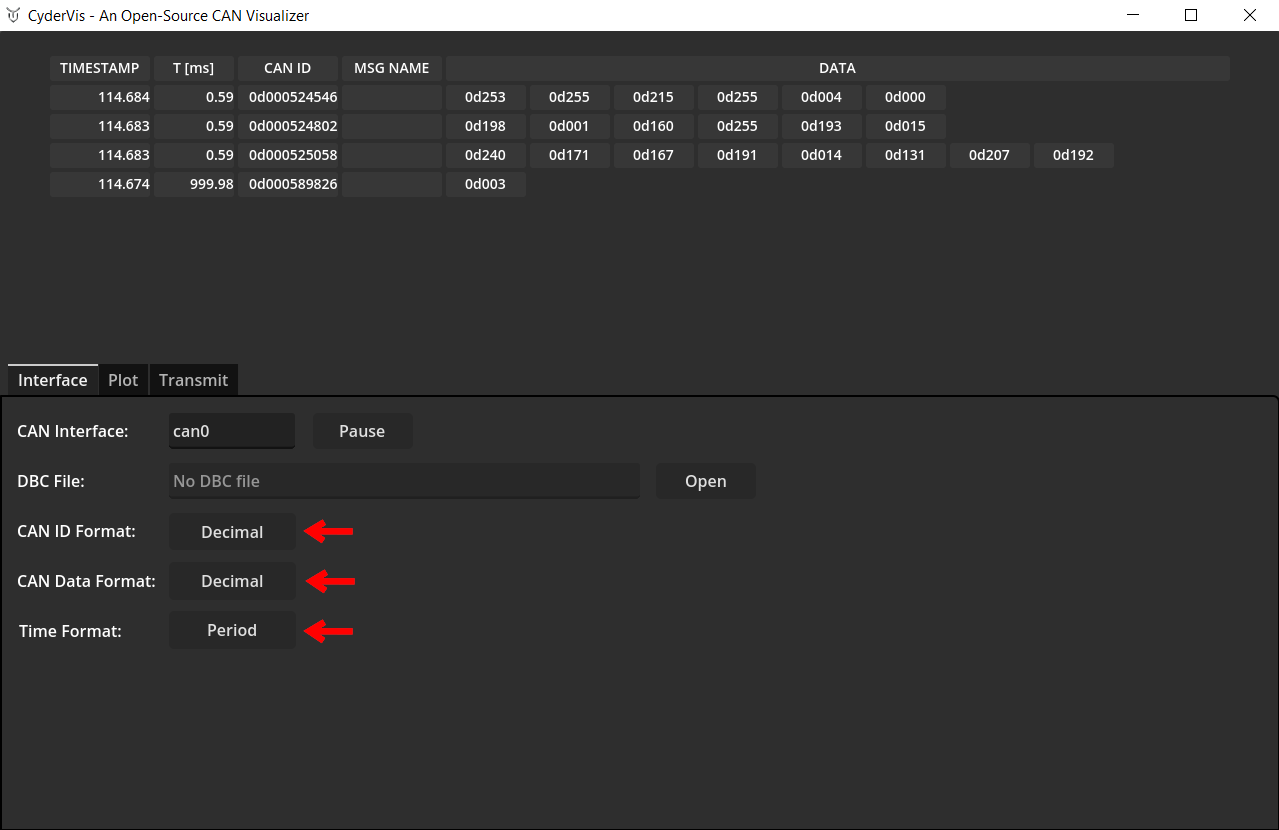Open a DBC file
This screenshot has height=830, width=1279.
pyautogui.click(x=705, y=481)
